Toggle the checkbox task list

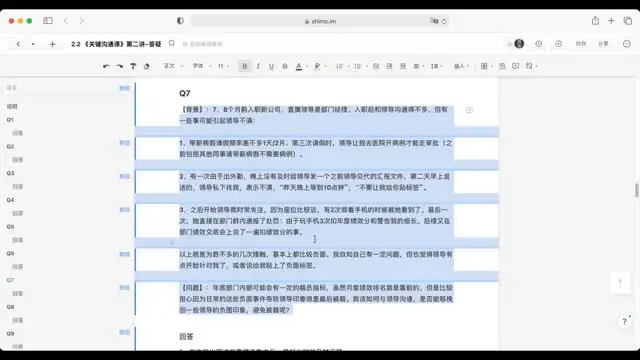click(376, 66)
